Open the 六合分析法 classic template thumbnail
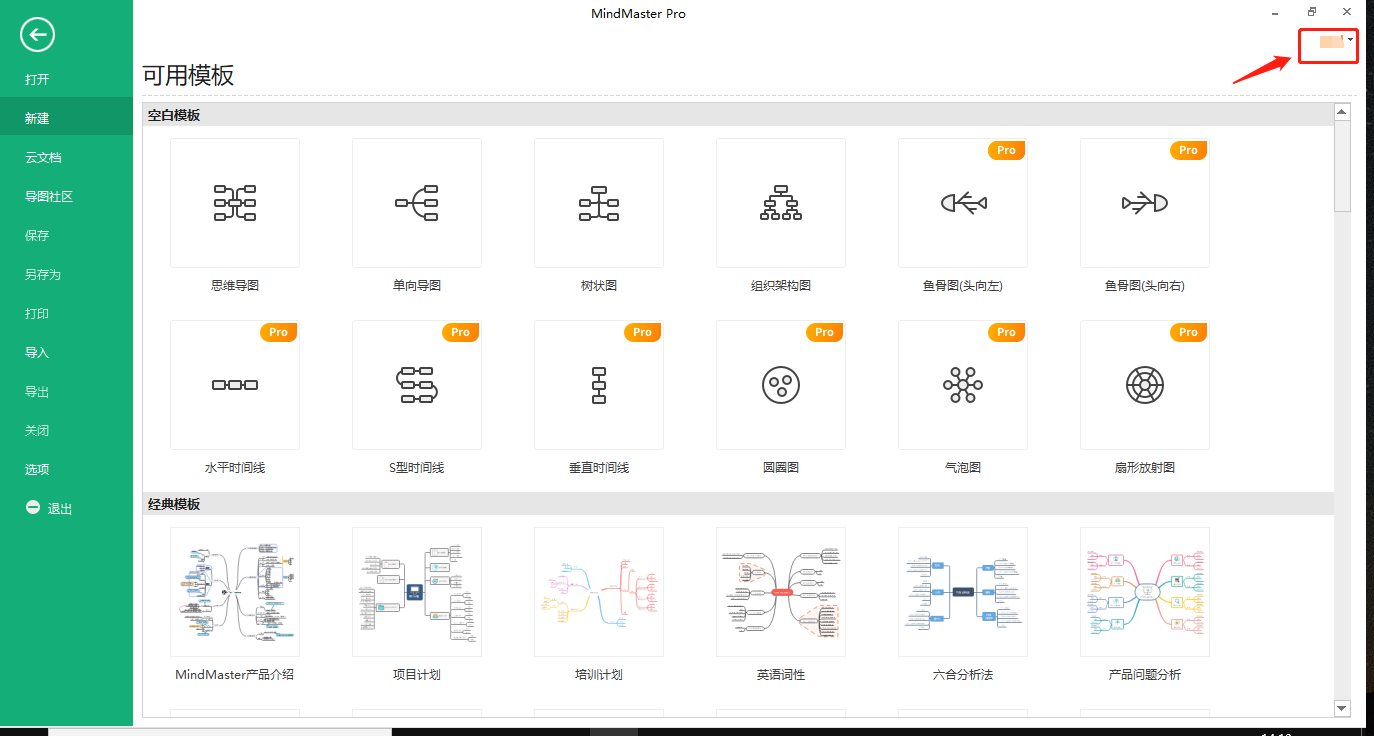The height and width of the screenshot is (736, 1374). point(963,592)
